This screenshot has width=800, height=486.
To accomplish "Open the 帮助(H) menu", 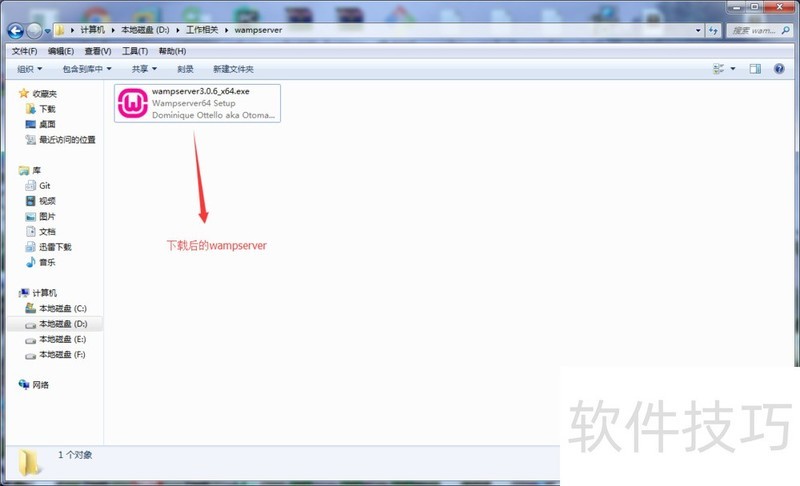I will [172, 51].
